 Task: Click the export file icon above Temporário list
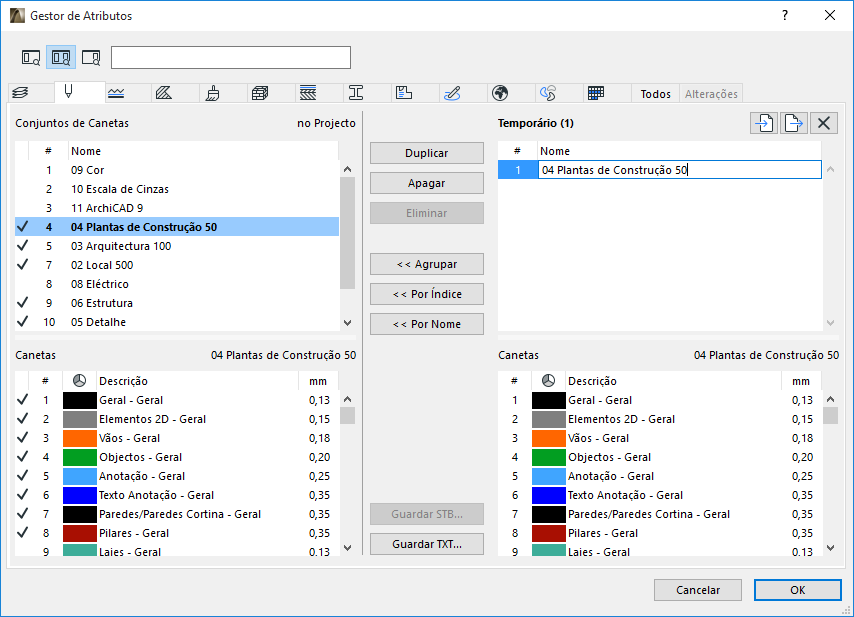(x=793, y=123)
